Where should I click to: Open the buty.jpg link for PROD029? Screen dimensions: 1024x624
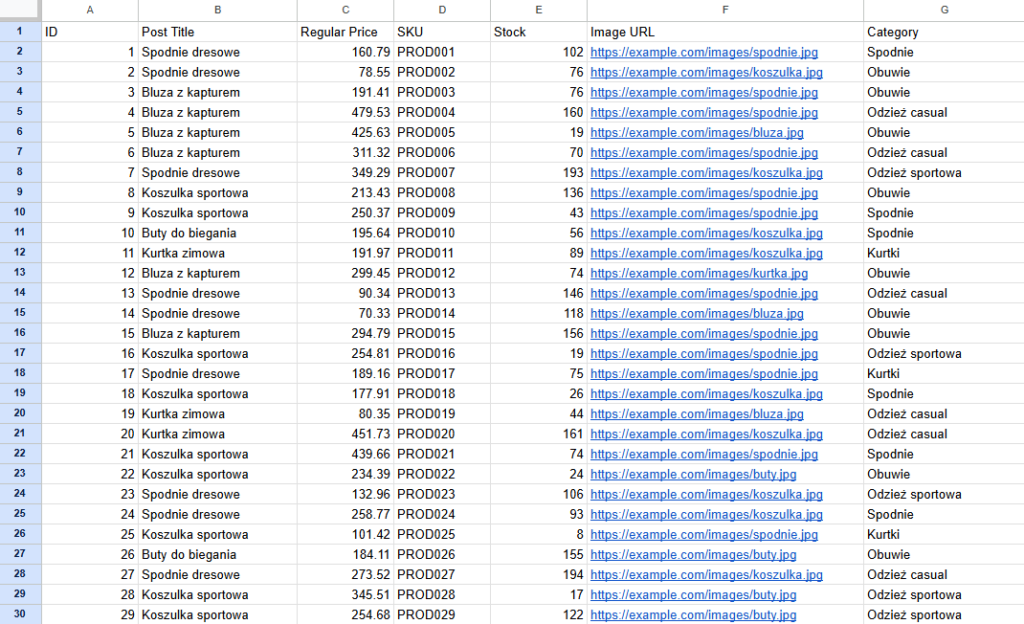[x=693, y=615]
